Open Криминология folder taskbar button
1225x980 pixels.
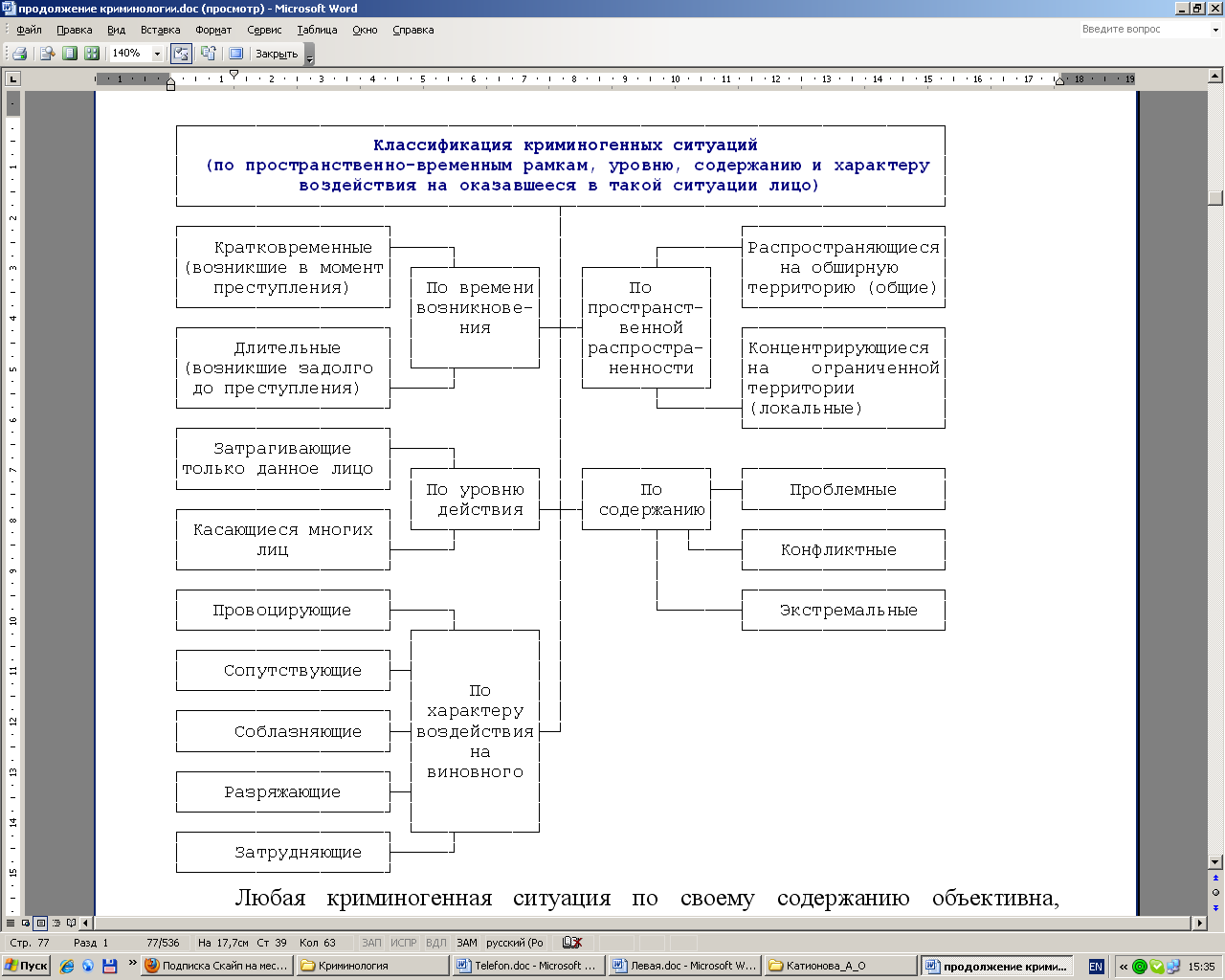[x=373, y=967]
